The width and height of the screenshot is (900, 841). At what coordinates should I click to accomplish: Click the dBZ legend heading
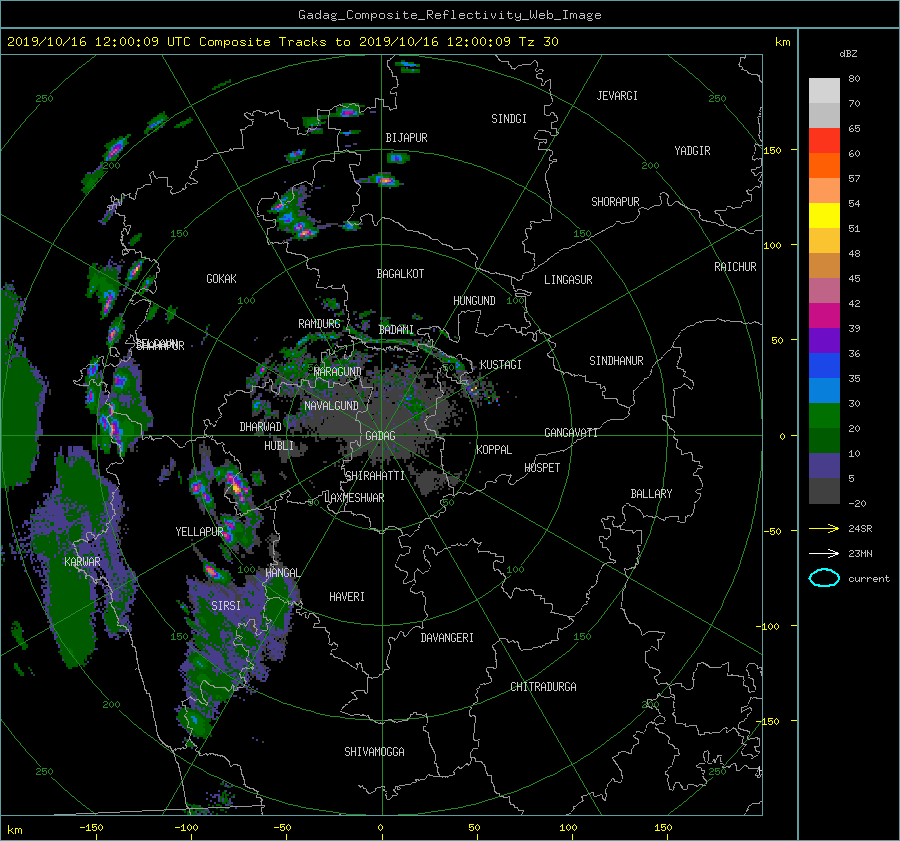point(848,53)
